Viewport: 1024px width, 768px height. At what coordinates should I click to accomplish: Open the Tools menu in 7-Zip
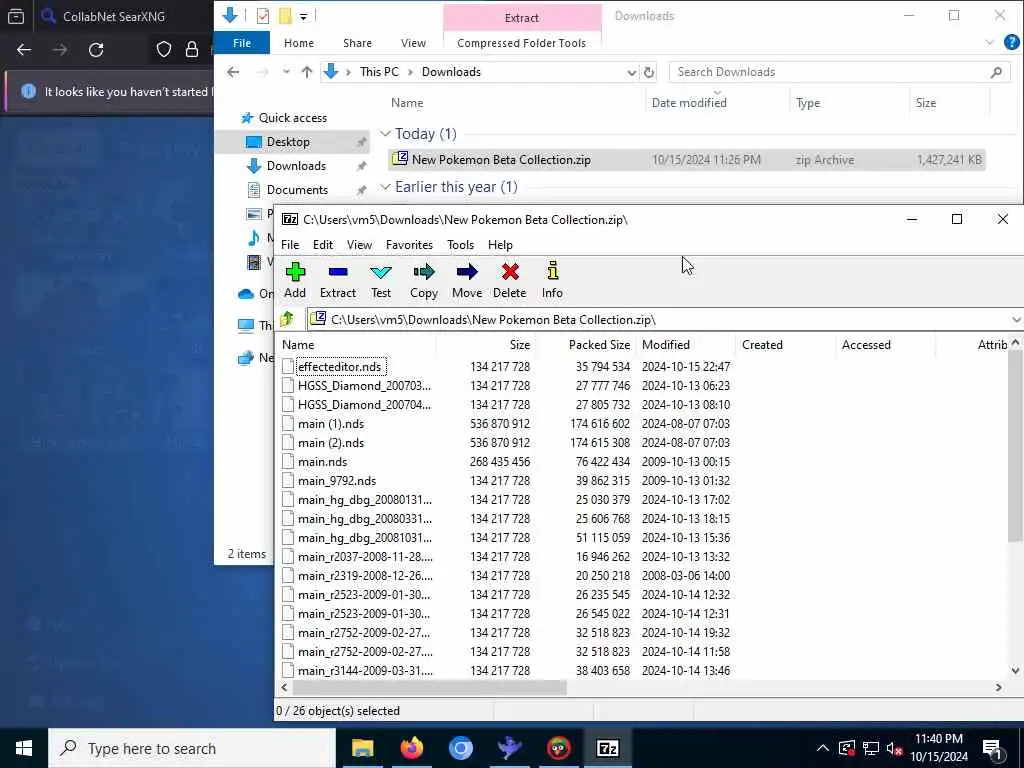460,245
